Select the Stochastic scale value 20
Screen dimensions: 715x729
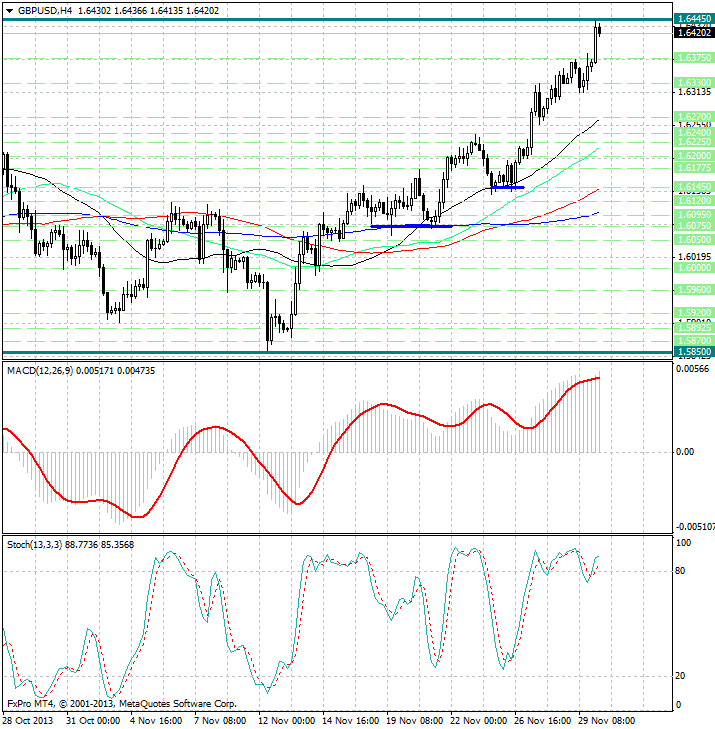tap(680, 676)
